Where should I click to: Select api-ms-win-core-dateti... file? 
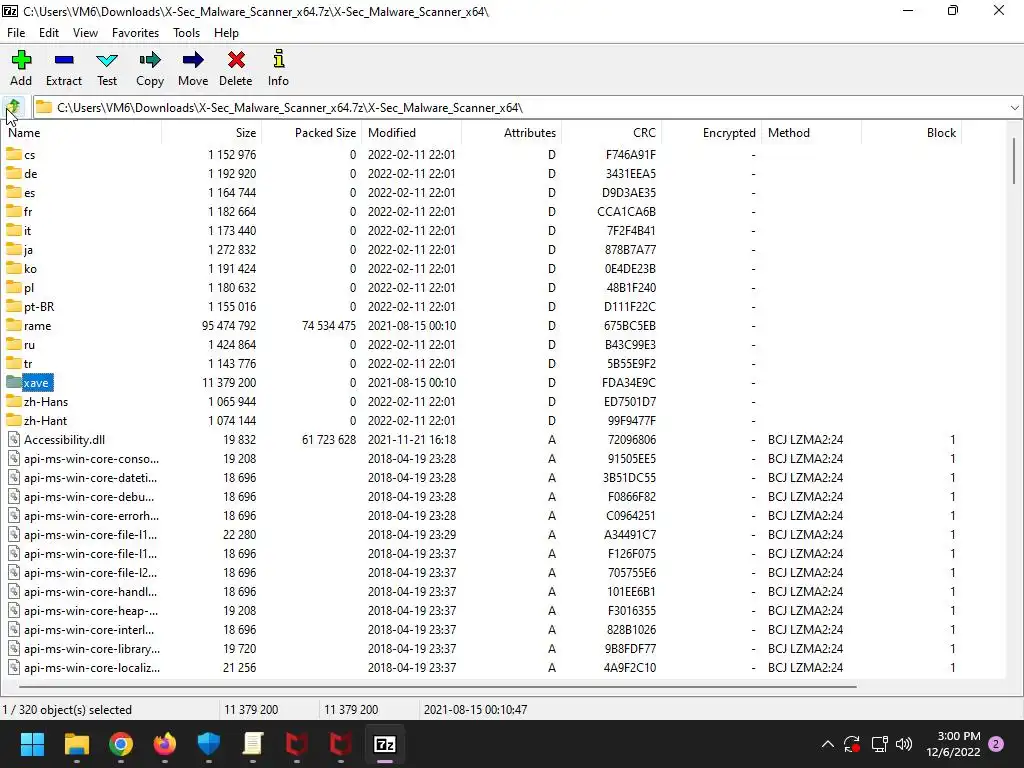(90, 477)
